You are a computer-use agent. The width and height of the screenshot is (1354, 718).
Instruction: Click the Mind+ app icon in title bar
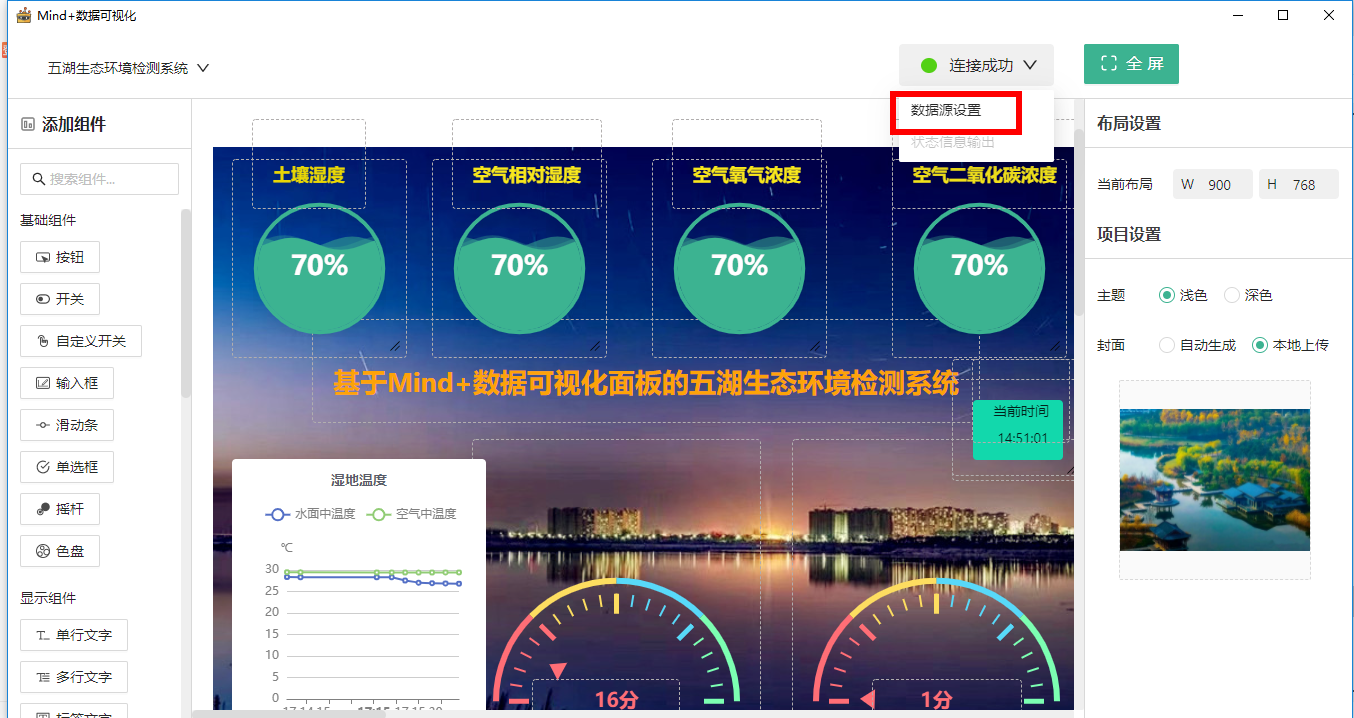pyautogui.click(x=24, y=15)
